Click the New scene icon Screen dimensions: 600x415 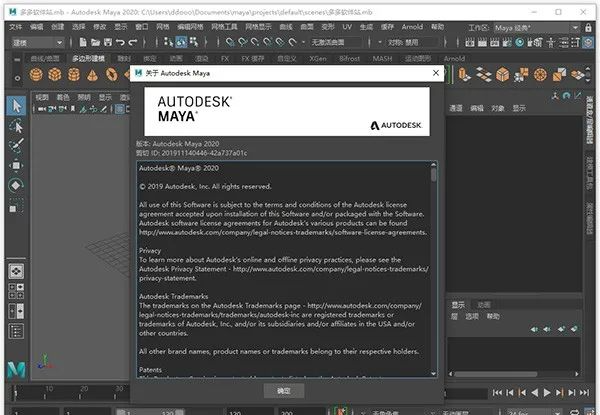(x=83, y=42)
